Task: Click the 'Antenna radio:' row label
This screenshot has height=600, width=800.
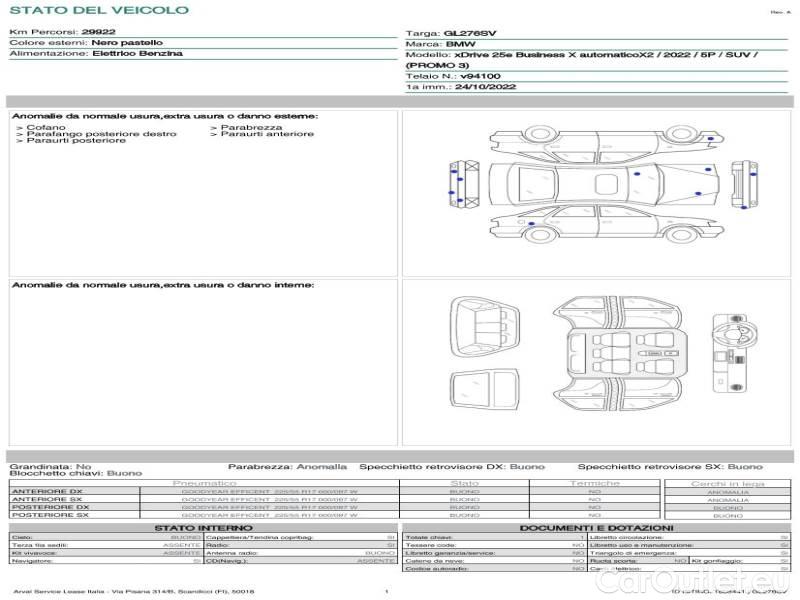Action: coord(232,553)
